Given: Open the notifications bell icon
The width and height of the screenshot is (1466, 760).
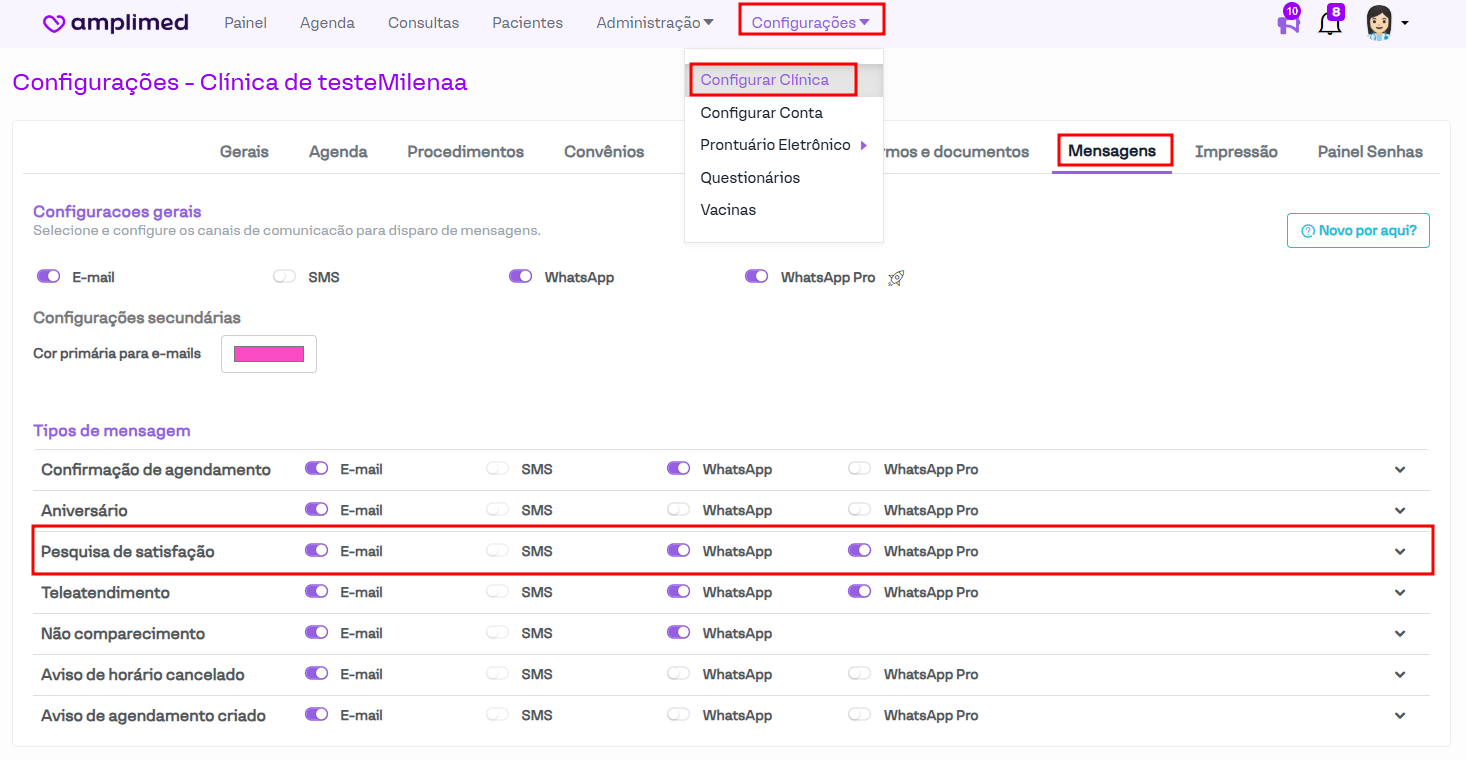Looking at the screenshot, I should tap(1329, 23).
